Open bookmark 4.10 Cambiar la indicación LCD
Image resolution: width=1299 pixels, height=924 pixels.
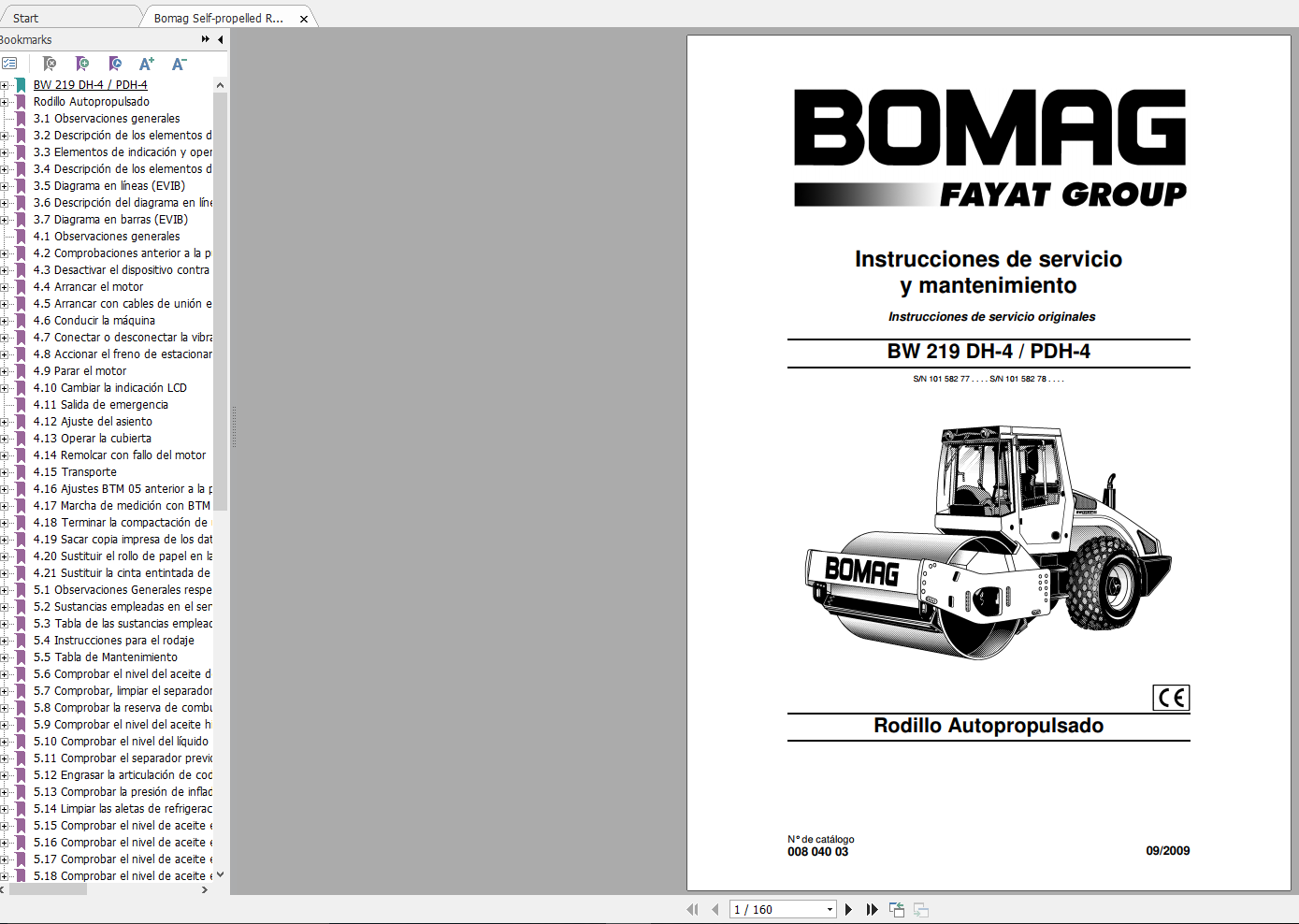pyautogui.click(x=110, y=388)
